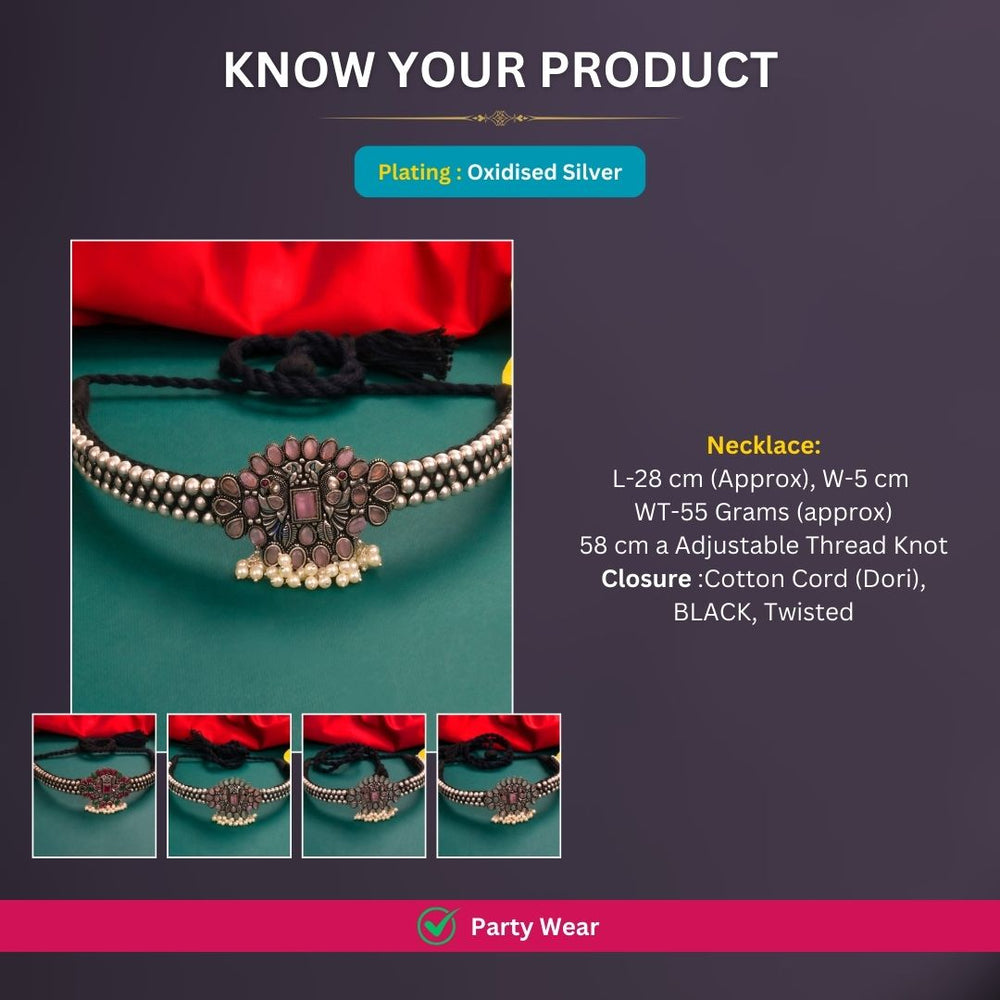
Task: Click the BLACK, Twisted text line
Action: point(763,612)
